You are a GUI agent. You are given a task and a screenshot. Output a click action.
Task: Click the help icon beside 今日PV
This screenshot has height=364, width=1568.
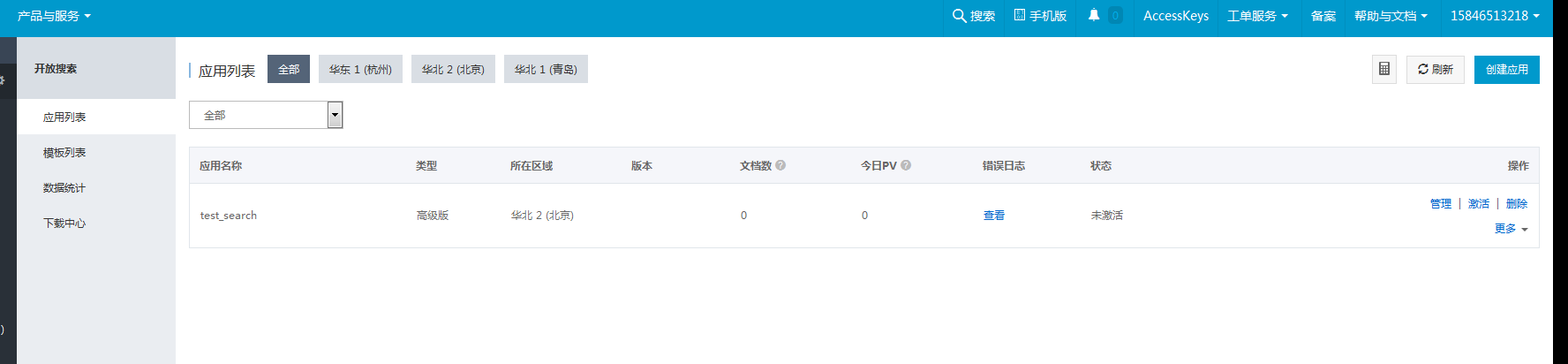tap(906, 165)
